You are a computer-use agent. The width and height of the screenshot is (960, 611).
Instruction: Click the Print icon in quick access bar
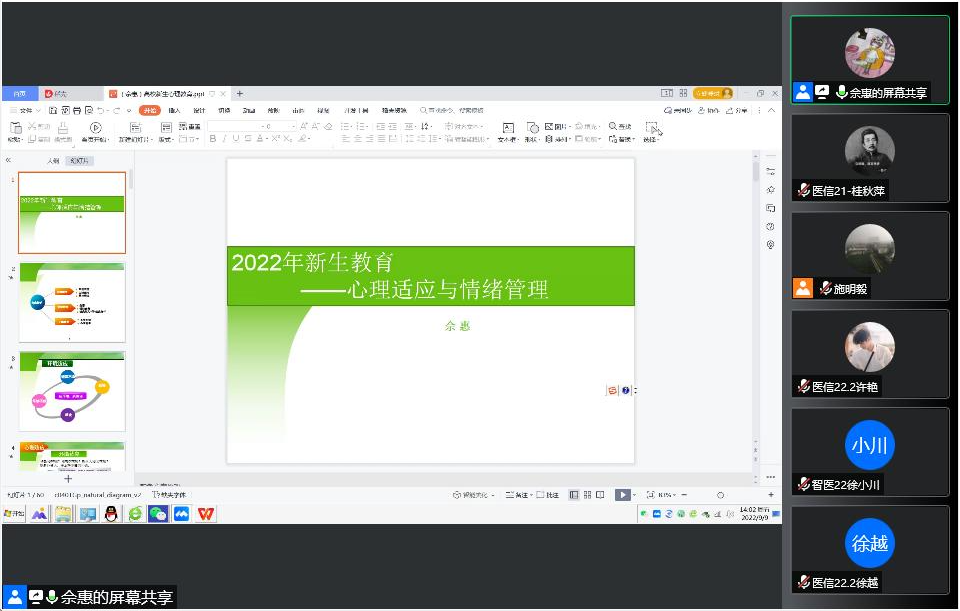(x=77, y=110)
